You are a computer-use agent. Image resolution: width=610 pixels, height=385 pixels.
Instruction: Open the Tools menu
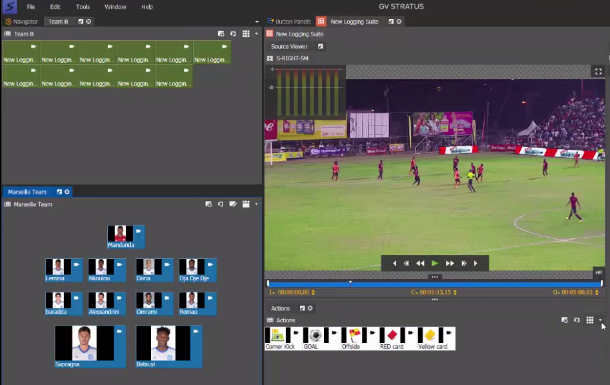click(82, 7)
